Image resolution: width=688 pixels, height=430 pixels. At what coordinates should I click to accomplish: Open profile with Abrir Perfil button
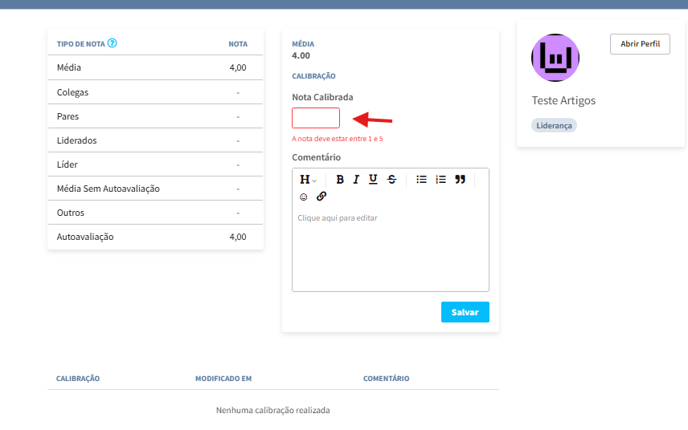click(x=640, y=44)
